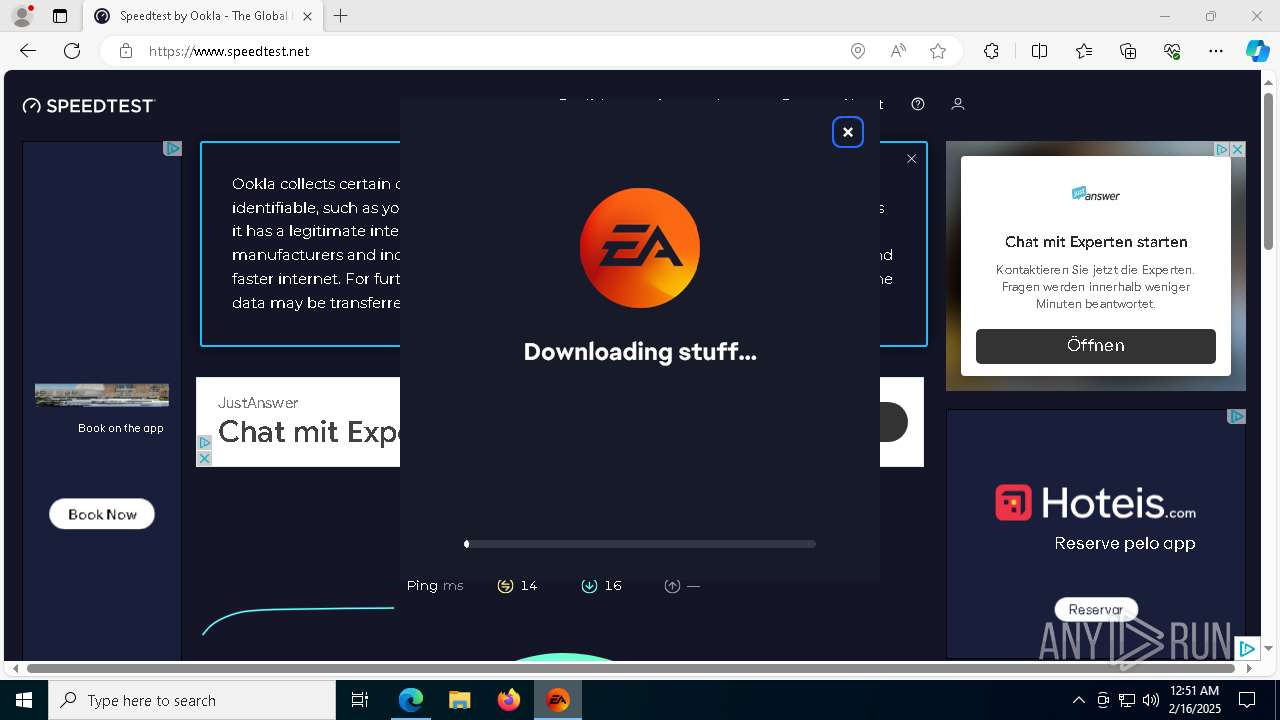
Task: Click the EA logo in the installer
Action: [x=640, y=248]
